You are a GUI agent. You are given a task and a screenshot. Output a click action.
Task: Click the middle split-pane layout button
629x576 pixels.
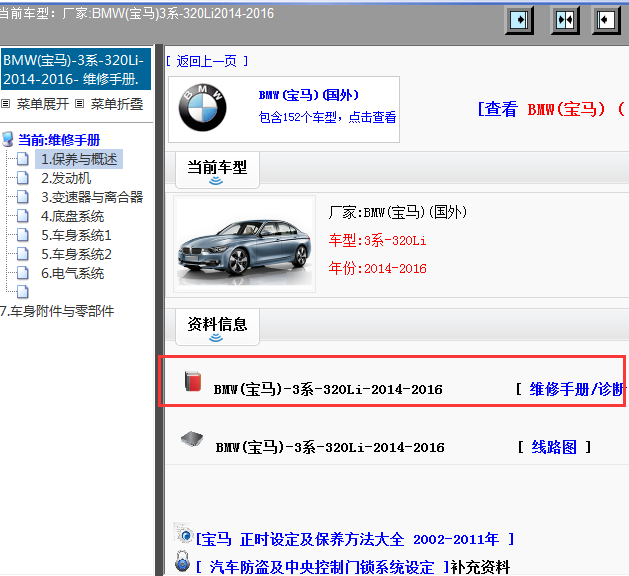pos(565,20)
